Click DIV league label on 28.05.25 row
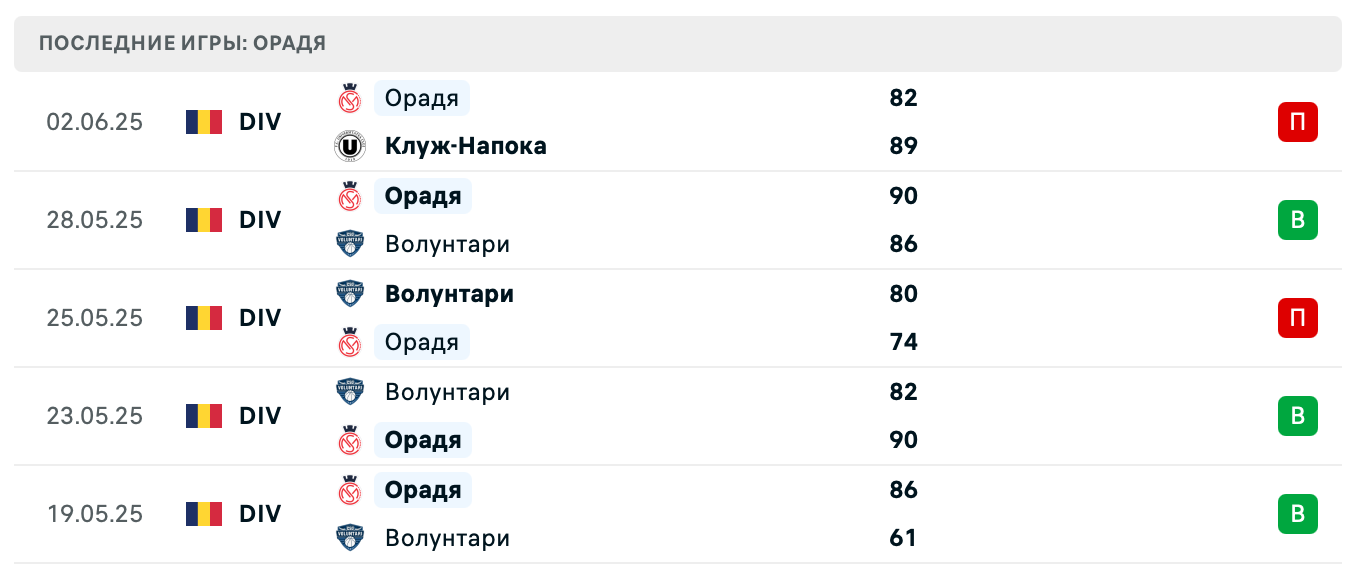Viewport: 1354px width, 578px height. click(x=260, y=220)
